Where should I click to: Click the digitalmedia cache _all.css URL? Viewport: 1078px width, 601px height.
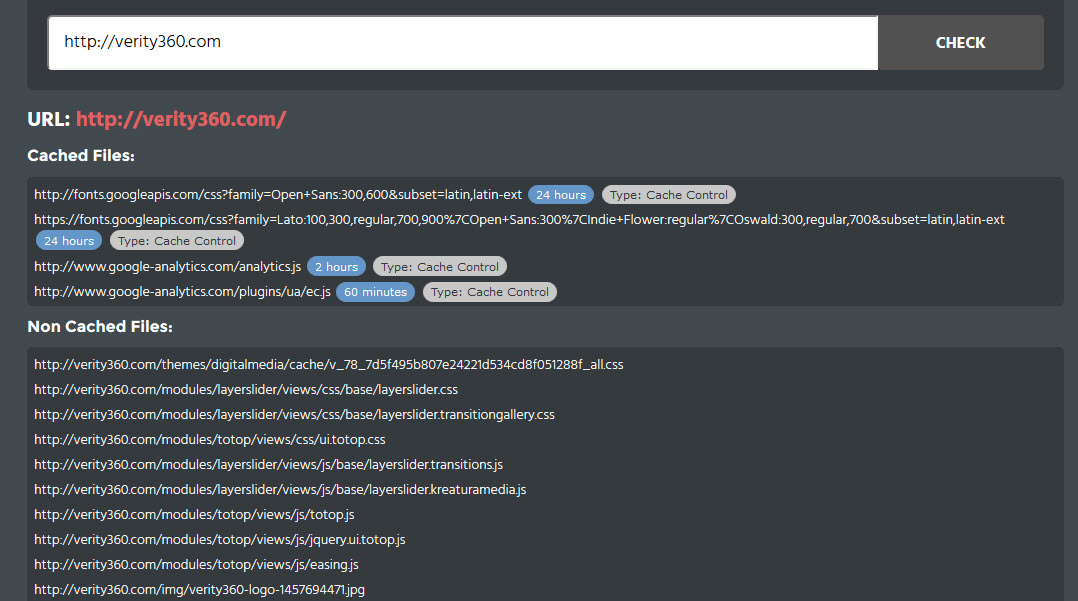coord(329,364)
